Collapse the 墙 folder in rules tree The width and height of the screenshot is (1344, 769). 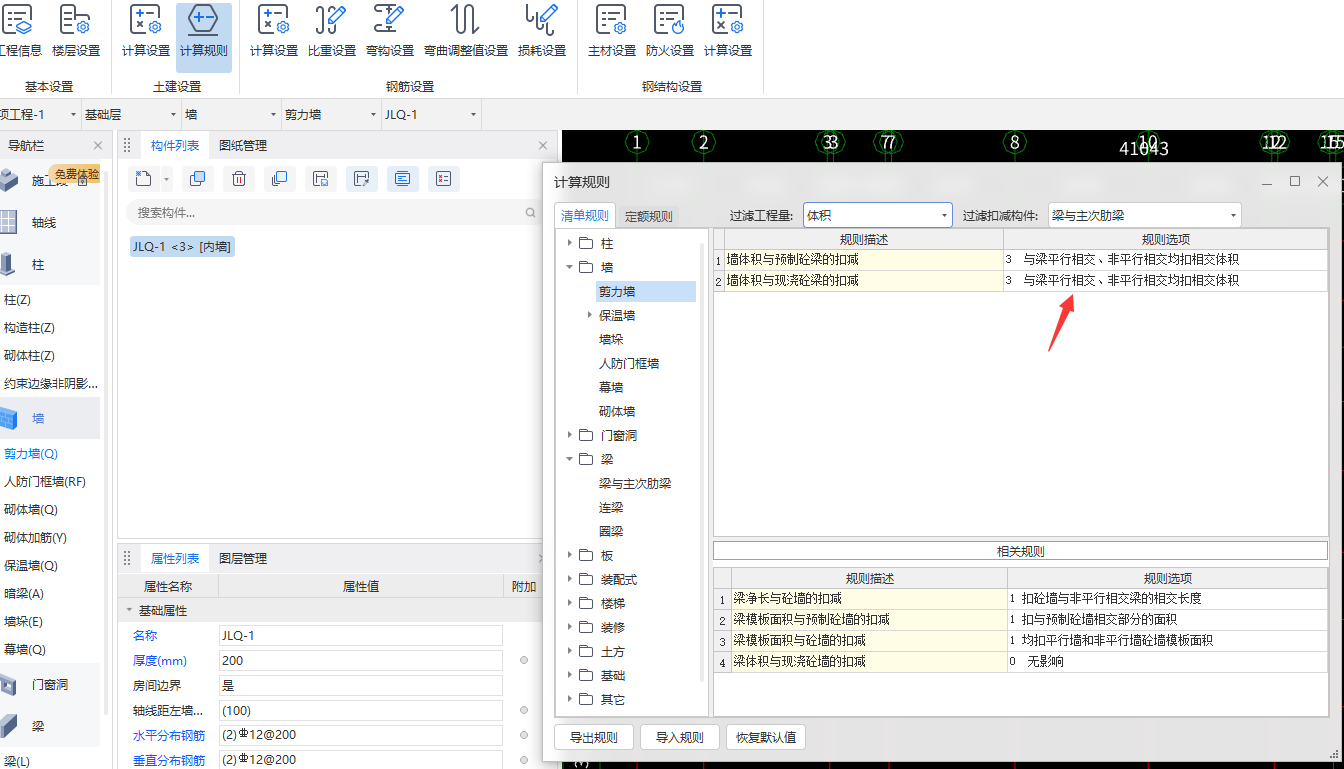pos(570,267)
